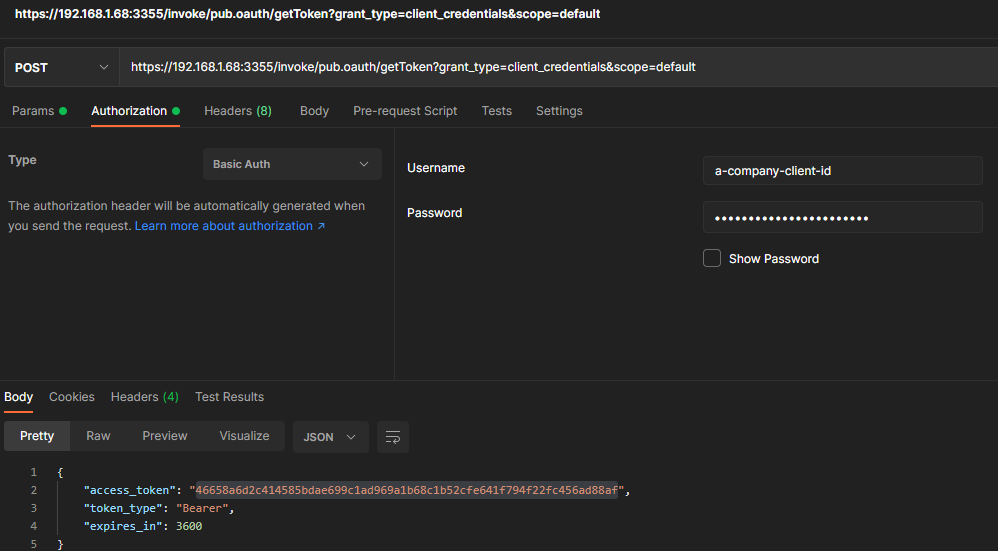
Task: Click Learn more about authorization link
Action: click(230, 226)
